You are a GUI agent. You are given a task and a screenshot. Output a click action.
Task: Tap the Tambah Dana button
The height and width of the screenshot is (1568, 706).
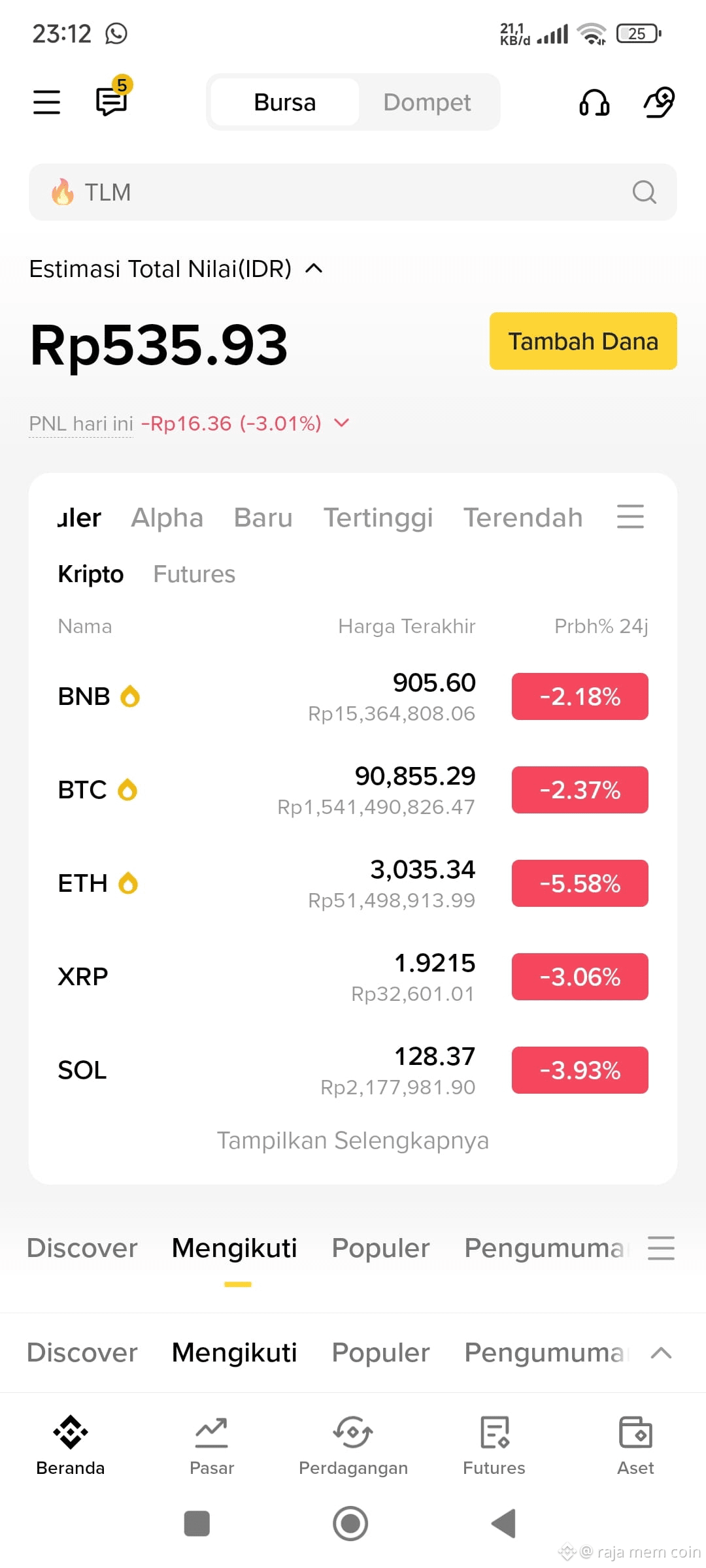tap(583, 341)
